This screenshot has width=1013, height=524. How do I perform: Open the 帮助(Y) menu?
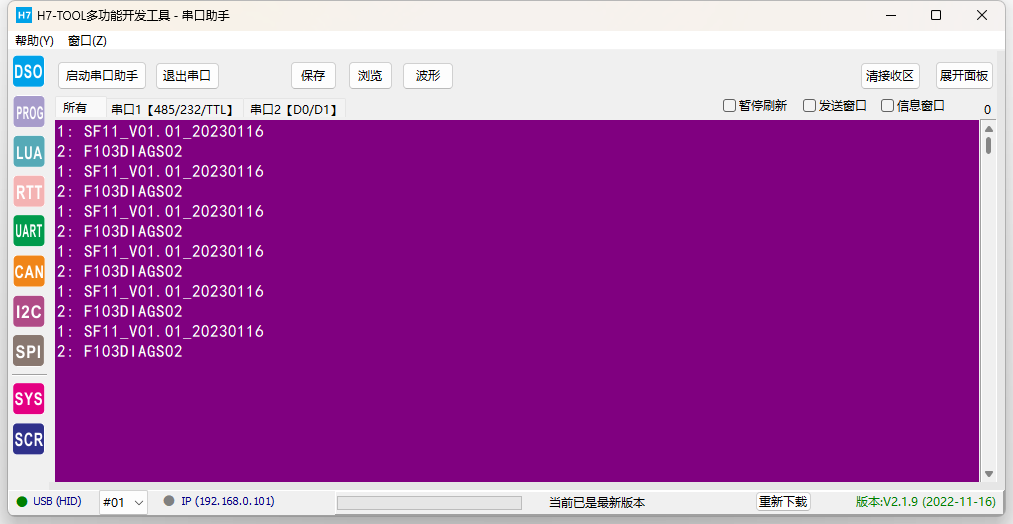pyautogui.click(x=34, y=41)
